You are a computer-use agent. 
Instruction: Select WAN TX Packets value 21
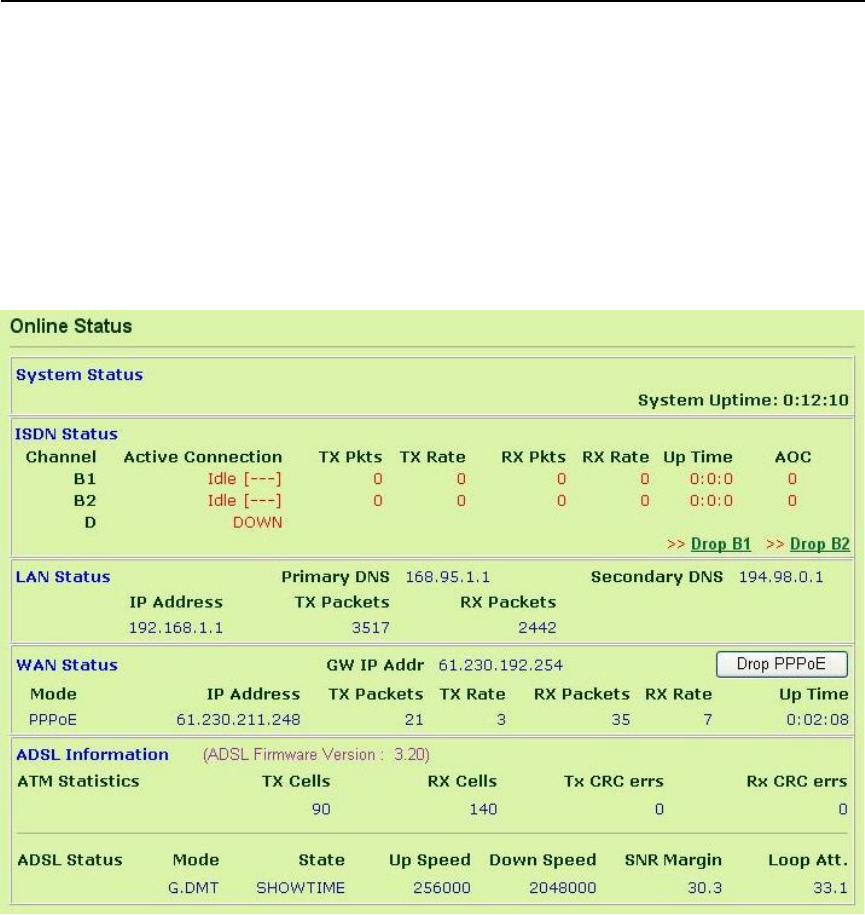(x=414, y=720)
